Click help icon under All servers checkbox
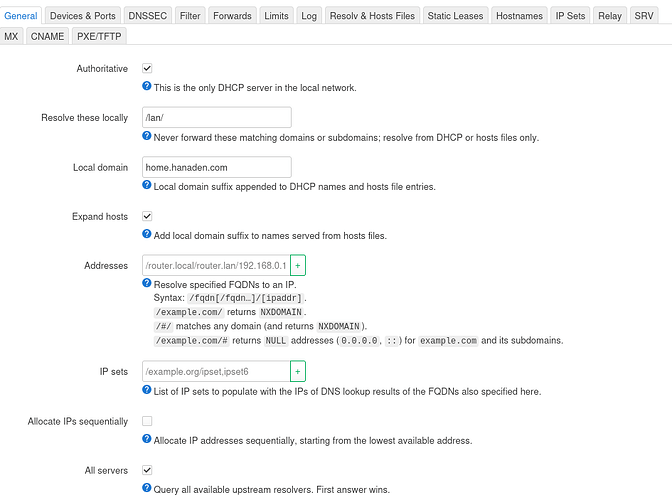Screen dimensions: 672x500 (x=147, y=488)
